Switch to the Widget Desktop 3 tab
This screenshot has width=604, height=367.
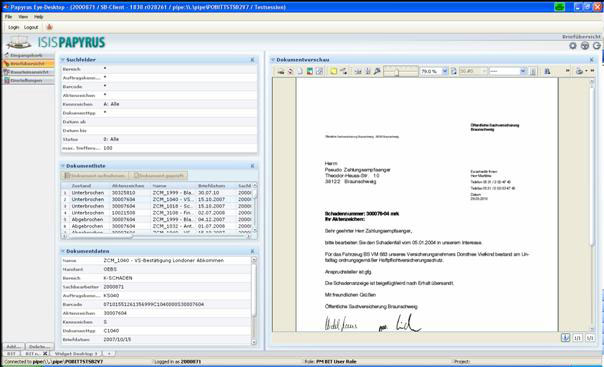pos(76,354)
